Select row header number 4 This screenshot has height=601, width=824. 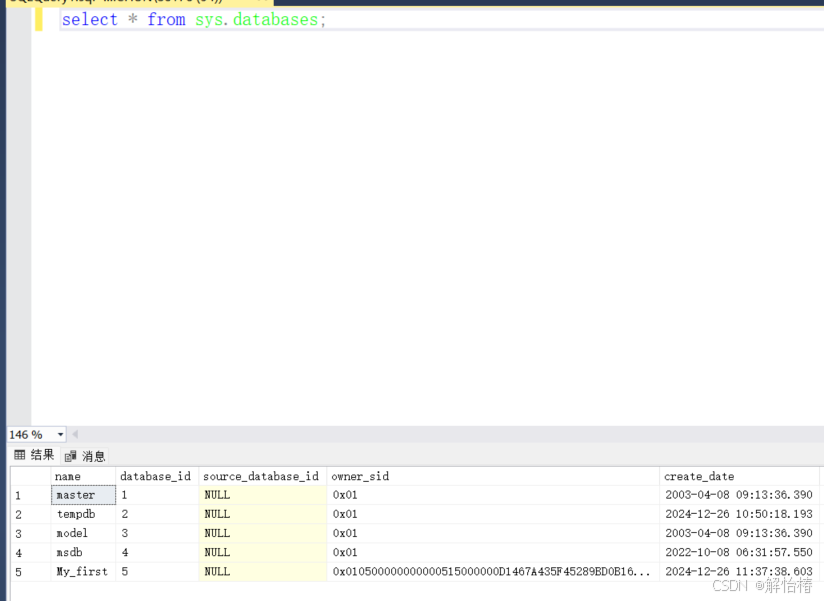(x=31, y=553)
